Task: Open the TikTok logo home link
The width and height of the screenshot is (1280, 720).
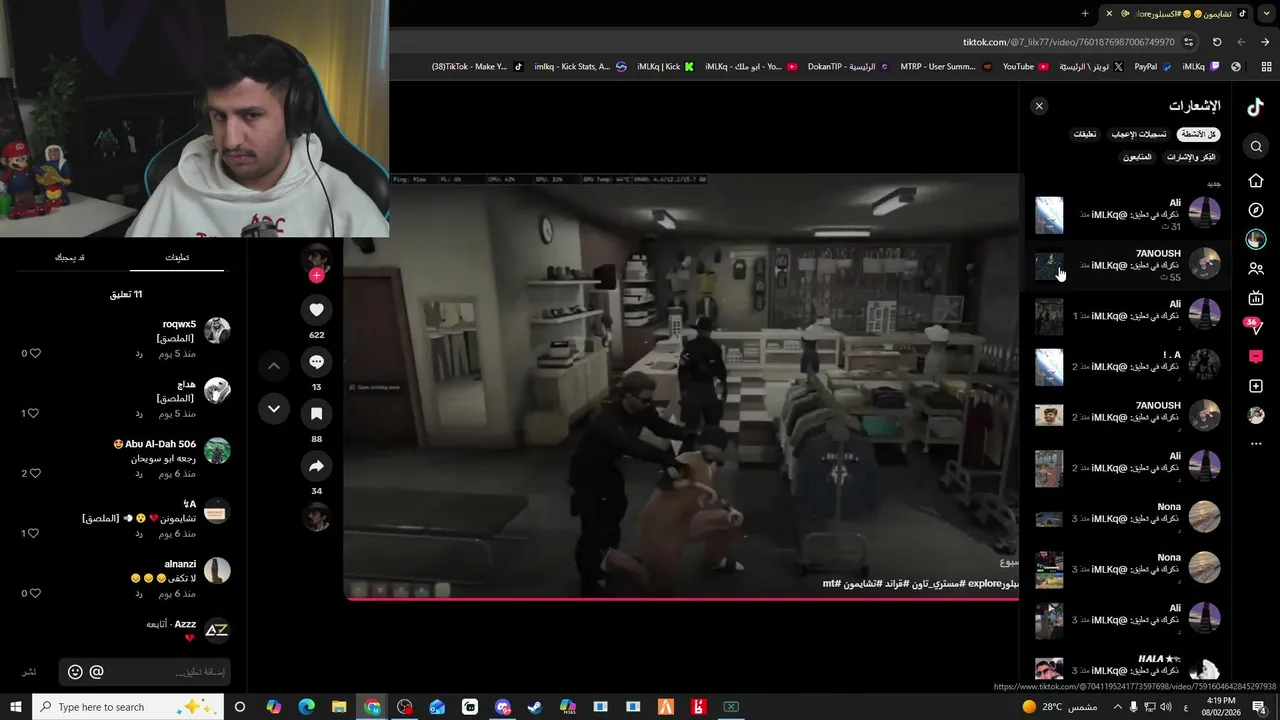Action: [x=1256, y=108]
